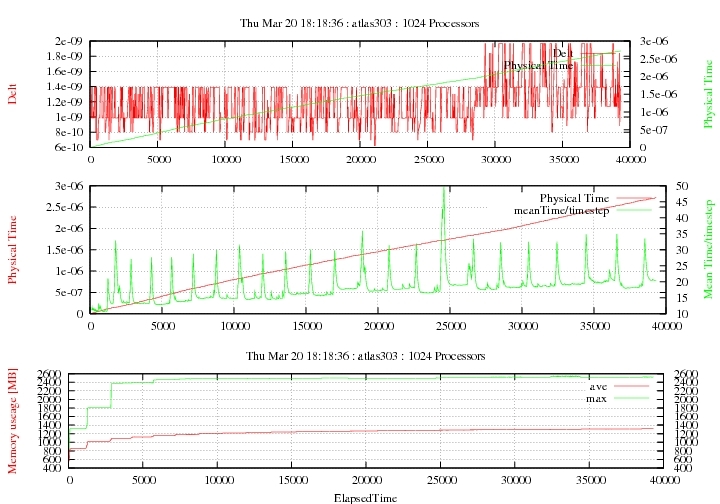Click red line sample beside 'ave' legend
720x504 pixels.
coord(631,386)
